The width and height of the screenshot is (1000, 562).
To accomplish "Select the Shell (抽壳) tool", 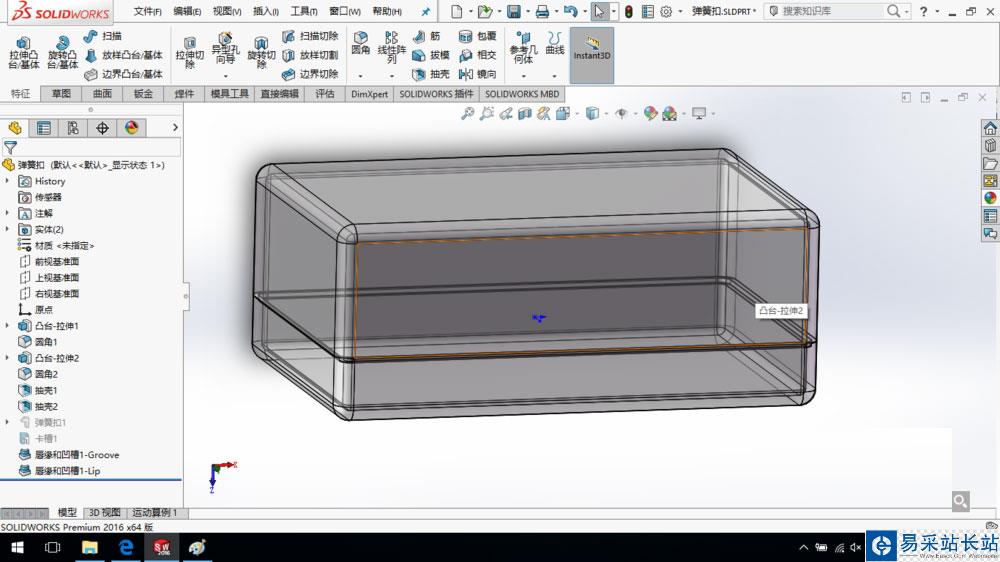I will coord(430,75).
